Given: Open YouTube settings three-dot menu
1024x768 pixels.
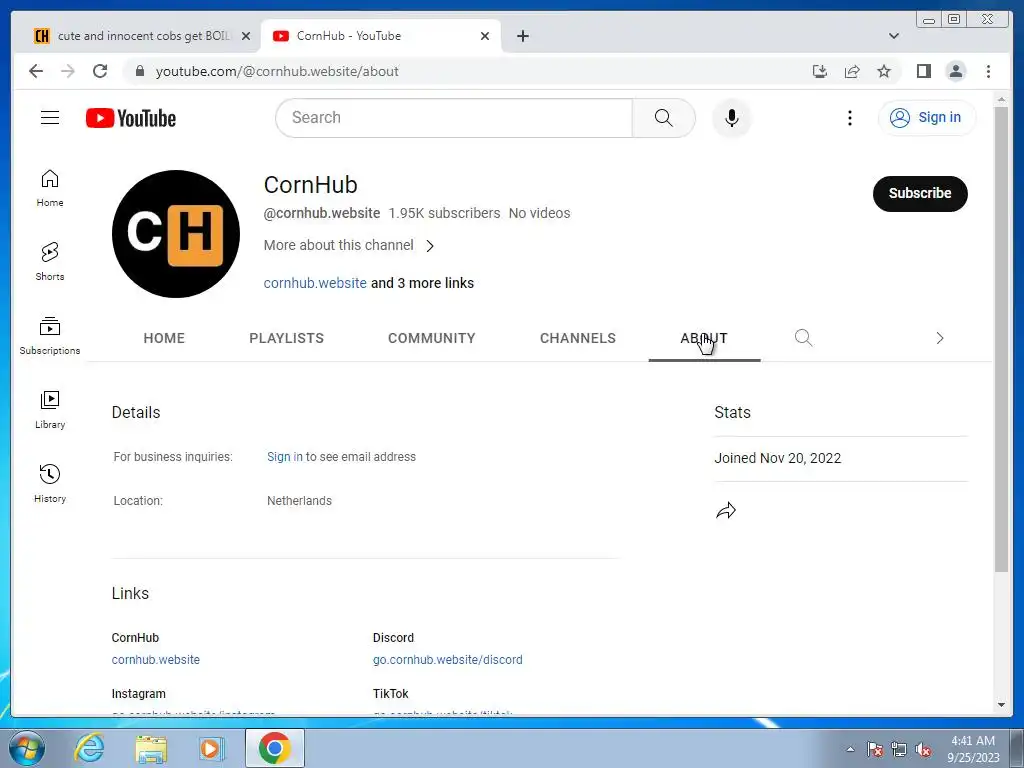Looking at the screenshot, I should (x=849, y=118).
